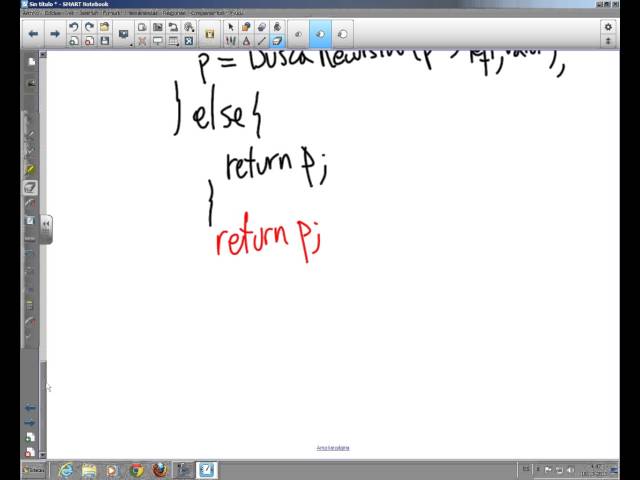Open toolbar customization gear
Screen dimensions: 640x480
click(x=609, y=28)
